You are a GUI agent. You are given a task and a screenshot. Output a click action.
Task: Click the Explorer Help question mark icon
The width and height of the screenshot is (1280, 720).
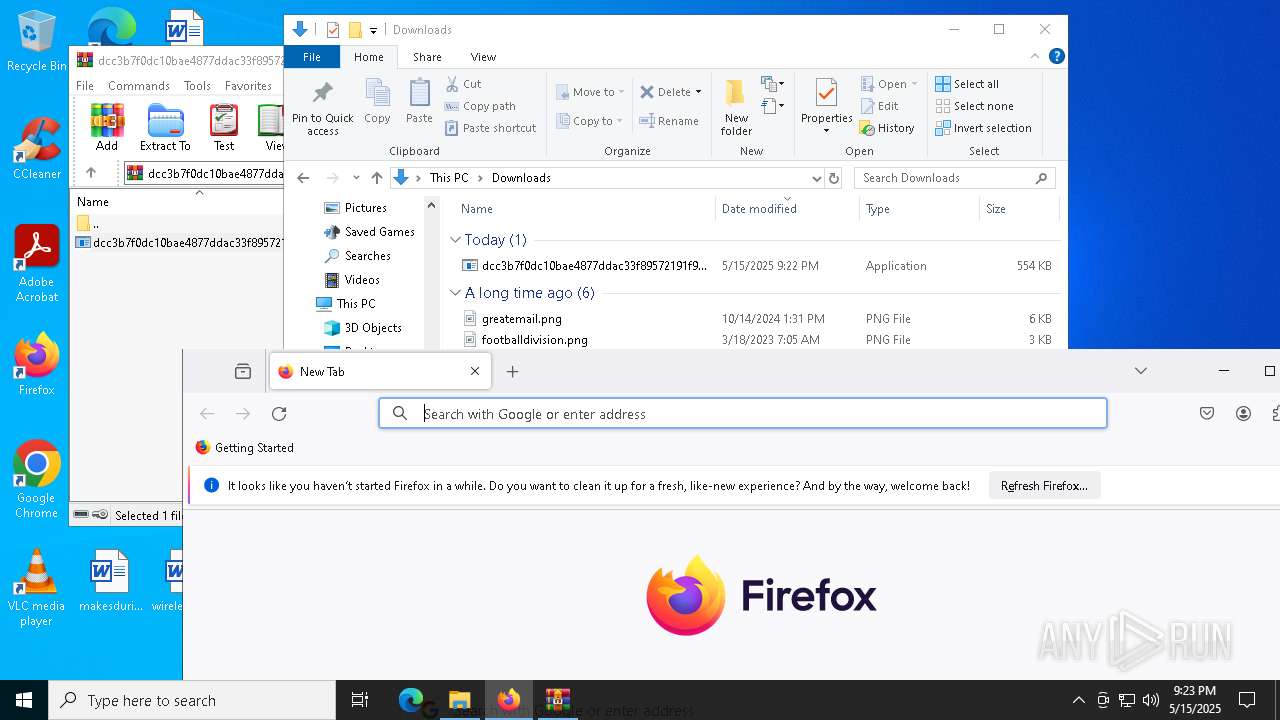tap(1056, 57)
